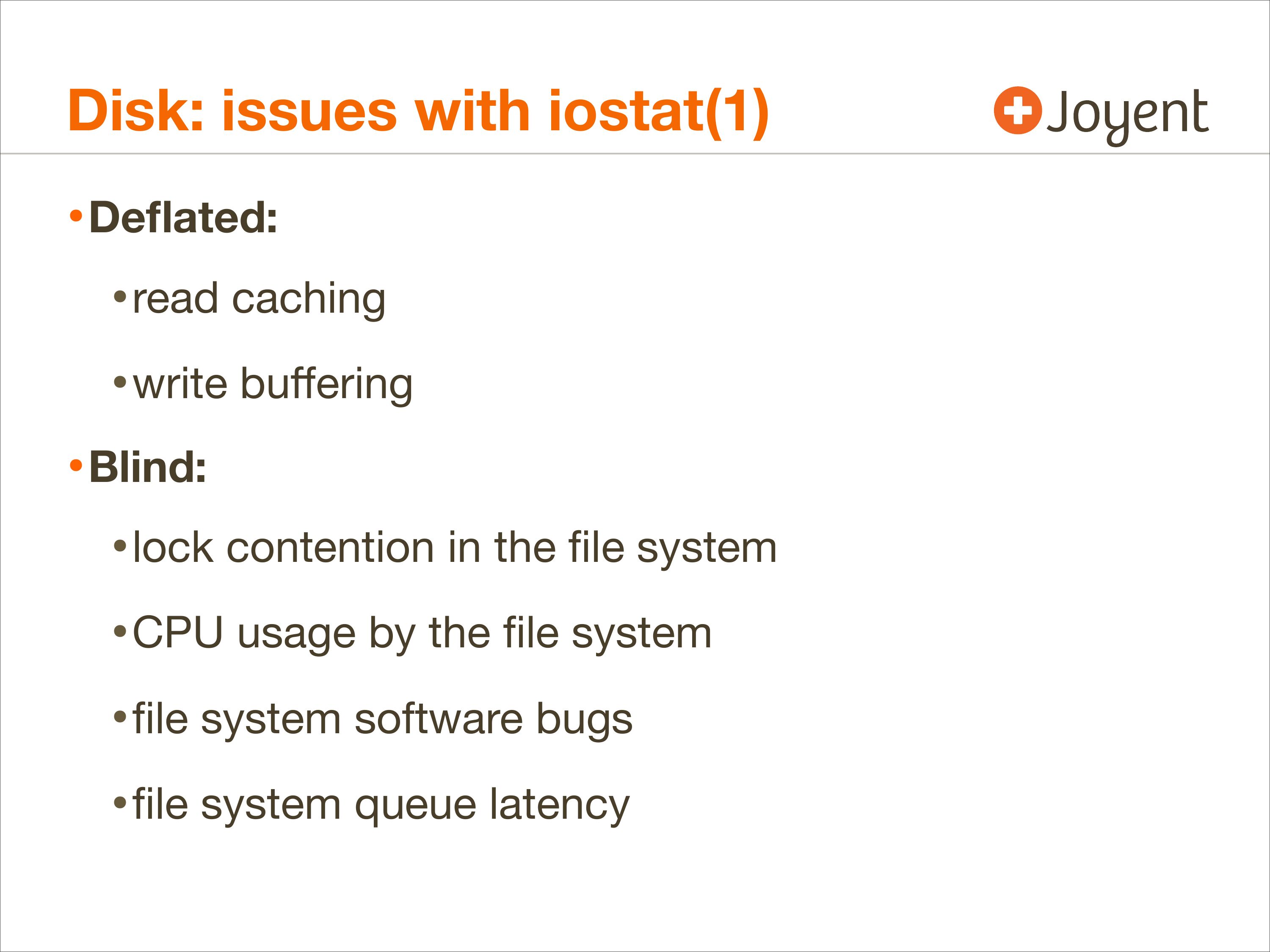
Task: Select 'file system queue latency' text
Action: coord(381,804)
